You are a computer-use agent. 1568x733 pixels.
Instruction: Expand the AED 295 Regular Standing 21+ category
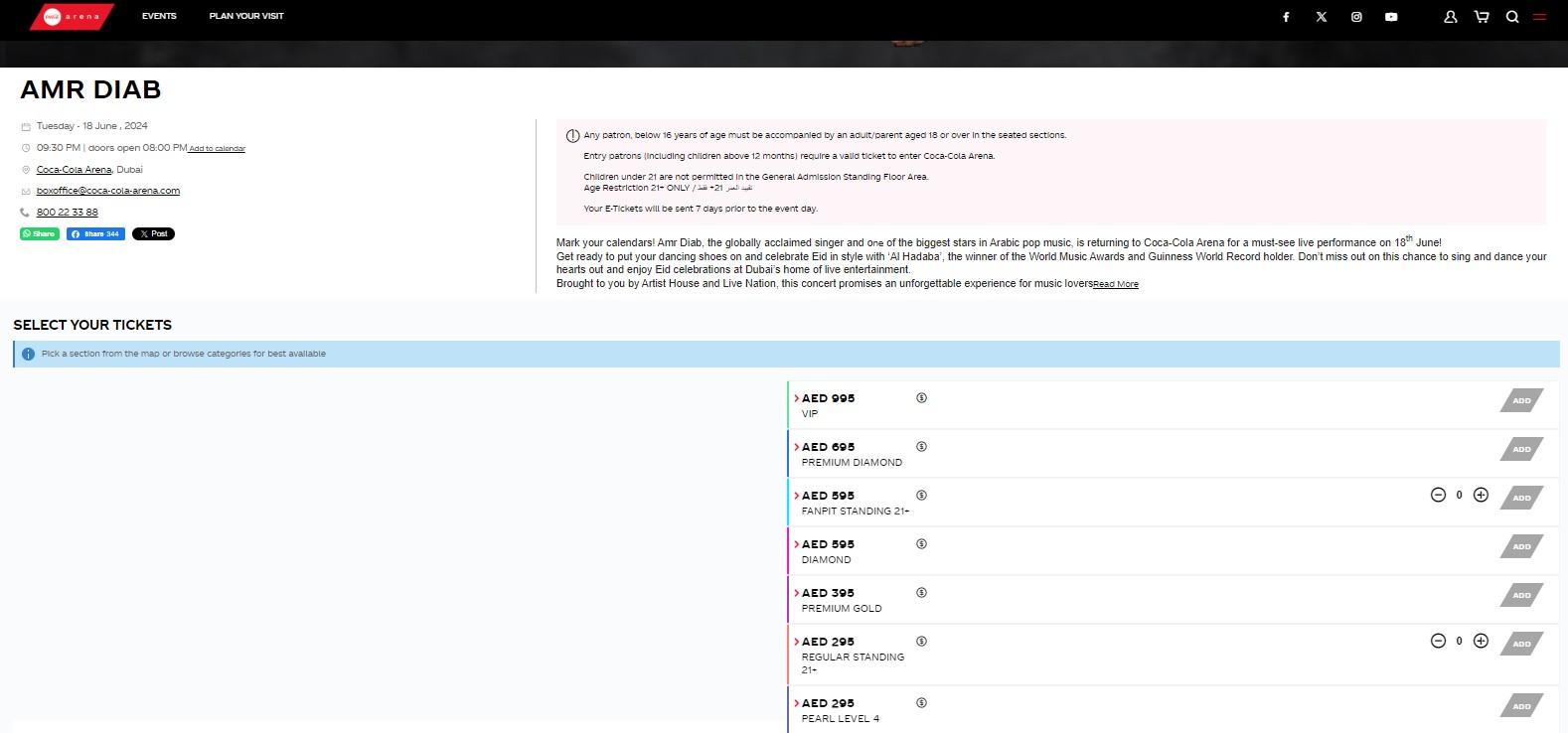[x=797, y=642]
